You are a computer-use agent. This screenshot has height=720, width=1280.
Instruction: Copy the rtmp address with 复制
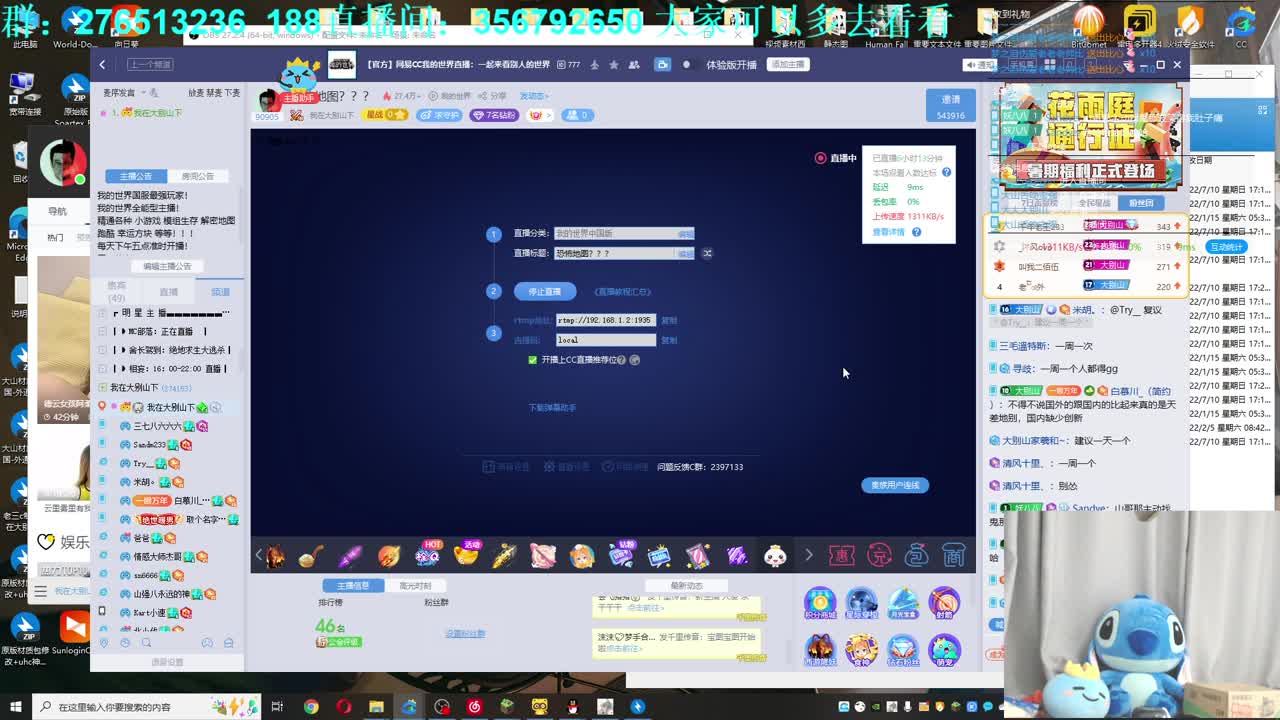669,320
